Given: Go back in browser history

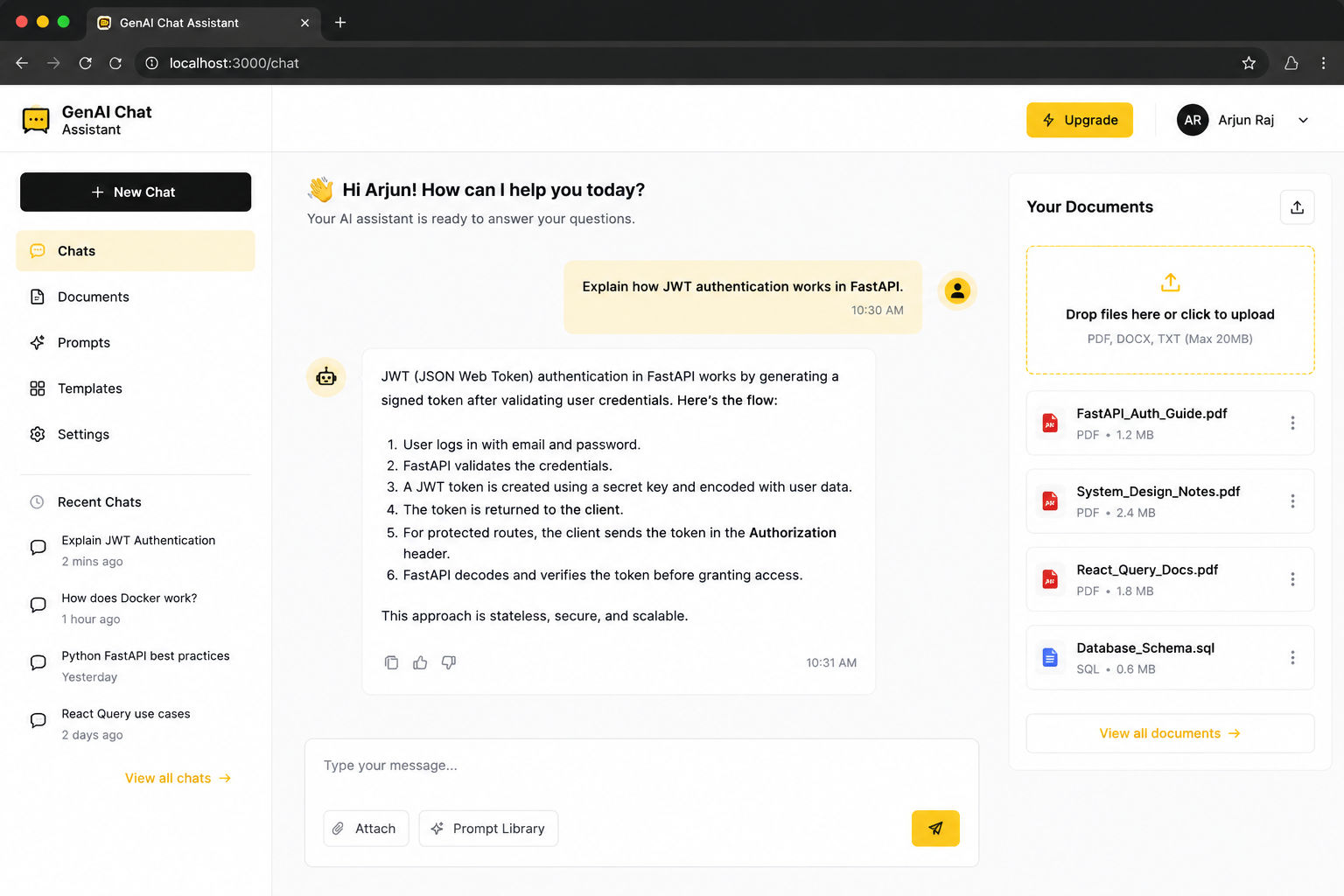Looking at the screenshot, I should click(x=22, y=63).
